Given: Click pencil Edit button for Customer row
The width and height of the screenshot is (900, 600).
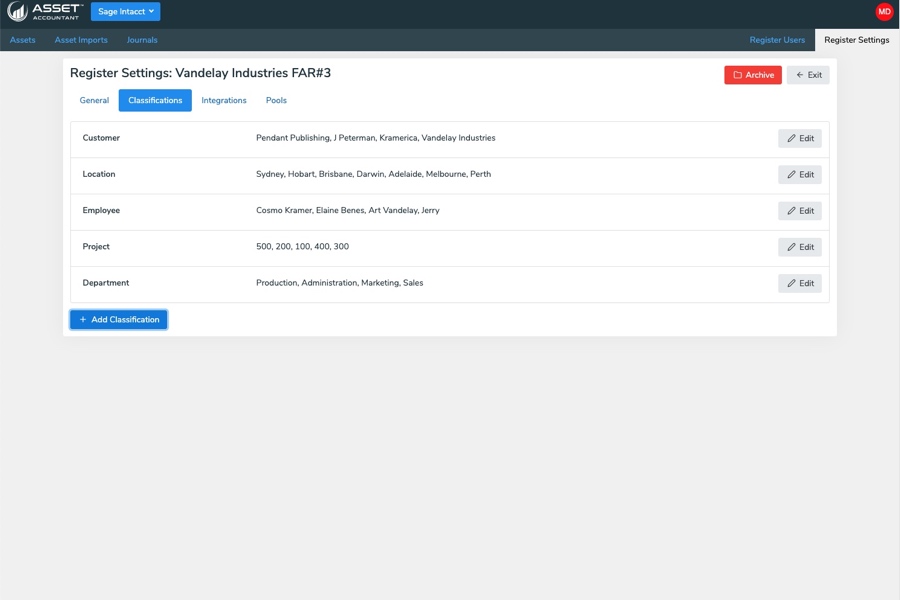Looking at the screenshot, I should [x=799, y=139].
